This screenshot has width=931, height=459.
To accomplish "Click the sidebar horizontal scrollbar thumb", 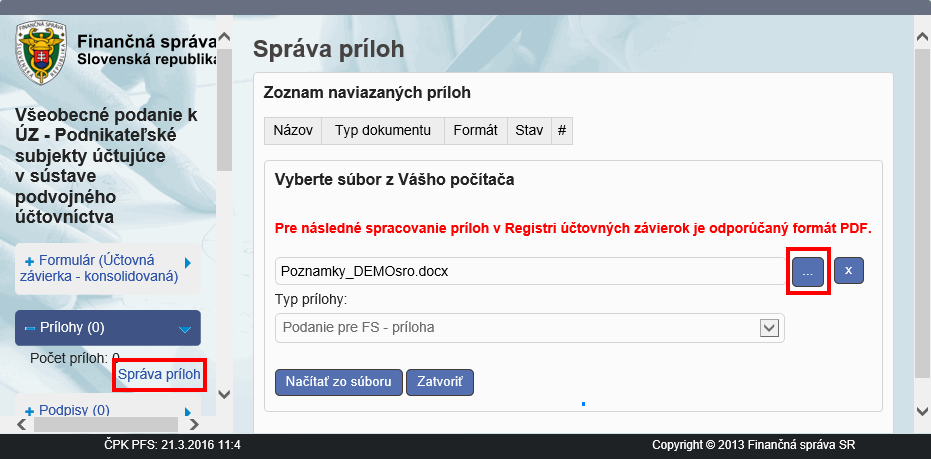I will coord(95,424).
